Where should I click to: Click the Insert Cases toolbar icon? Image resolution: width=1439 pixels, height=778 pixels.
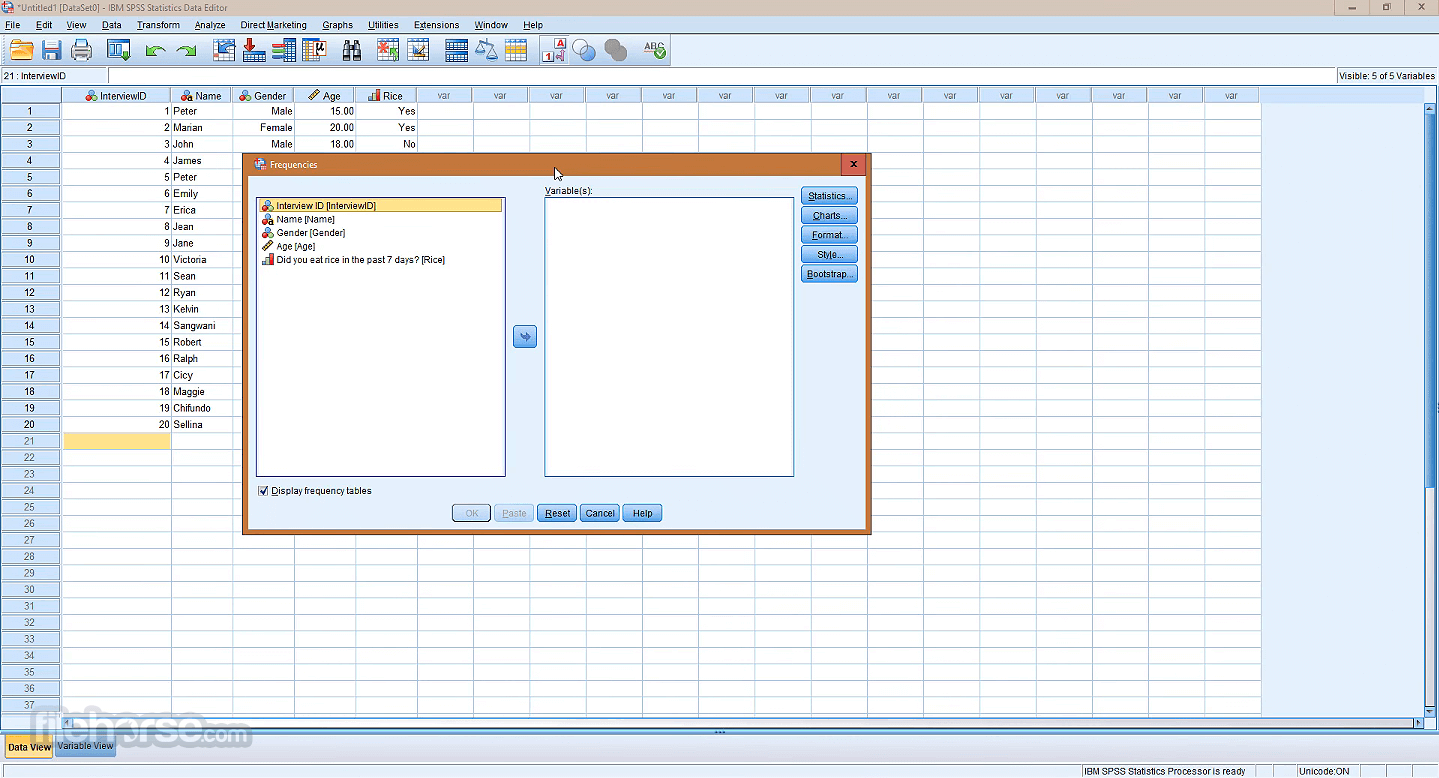click(388, 50)
